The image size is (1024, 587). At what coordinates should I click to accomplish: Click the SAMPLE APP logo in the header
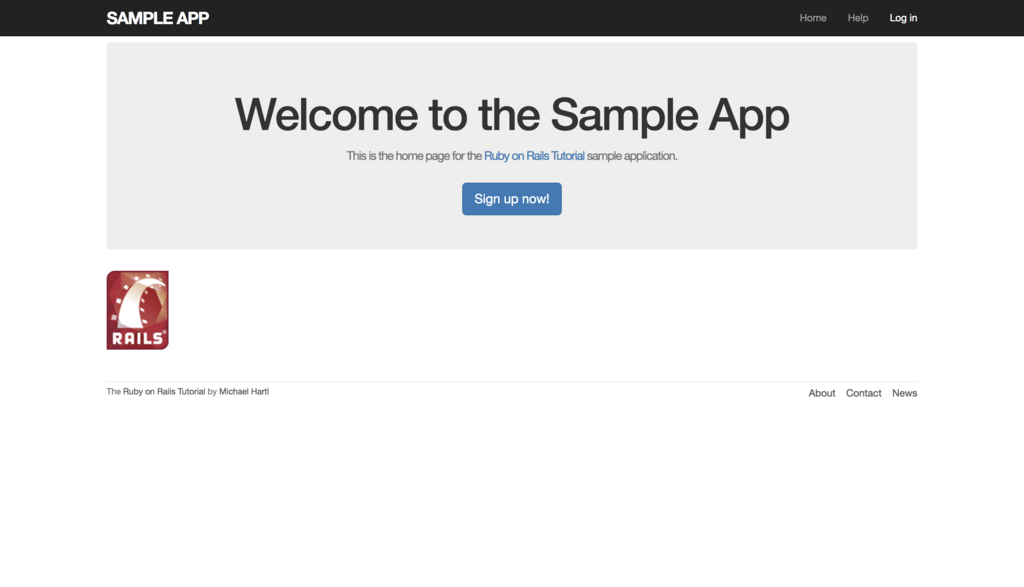[157, 18]
